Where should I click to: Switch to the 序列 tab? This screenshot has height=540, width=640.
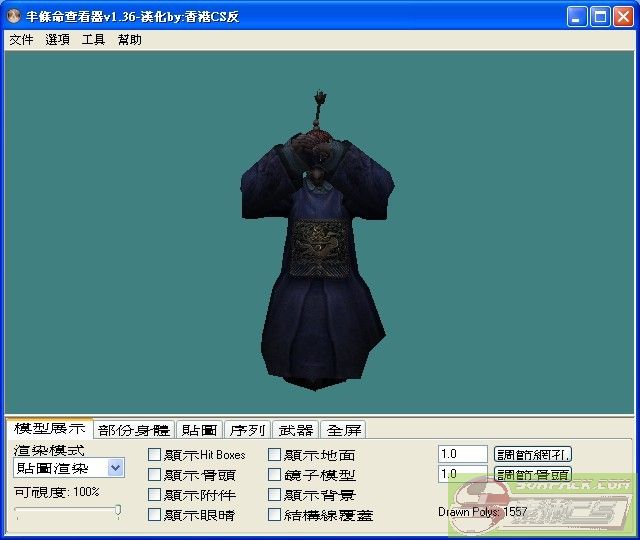point(247,430)
